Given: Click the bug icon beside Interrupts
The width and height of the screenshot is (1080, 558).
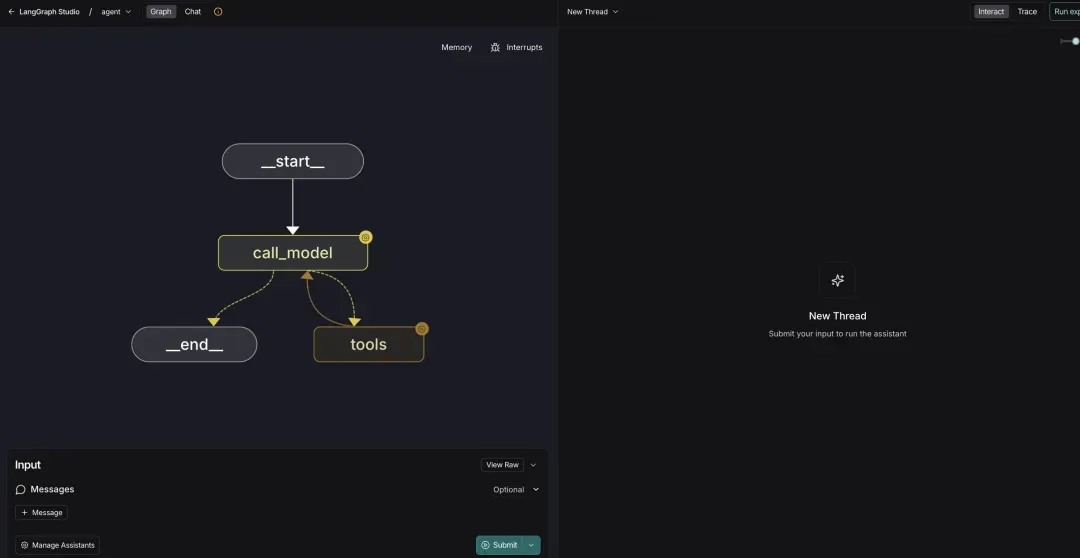Looking at the screenshot, I should (x=495, y=47).
